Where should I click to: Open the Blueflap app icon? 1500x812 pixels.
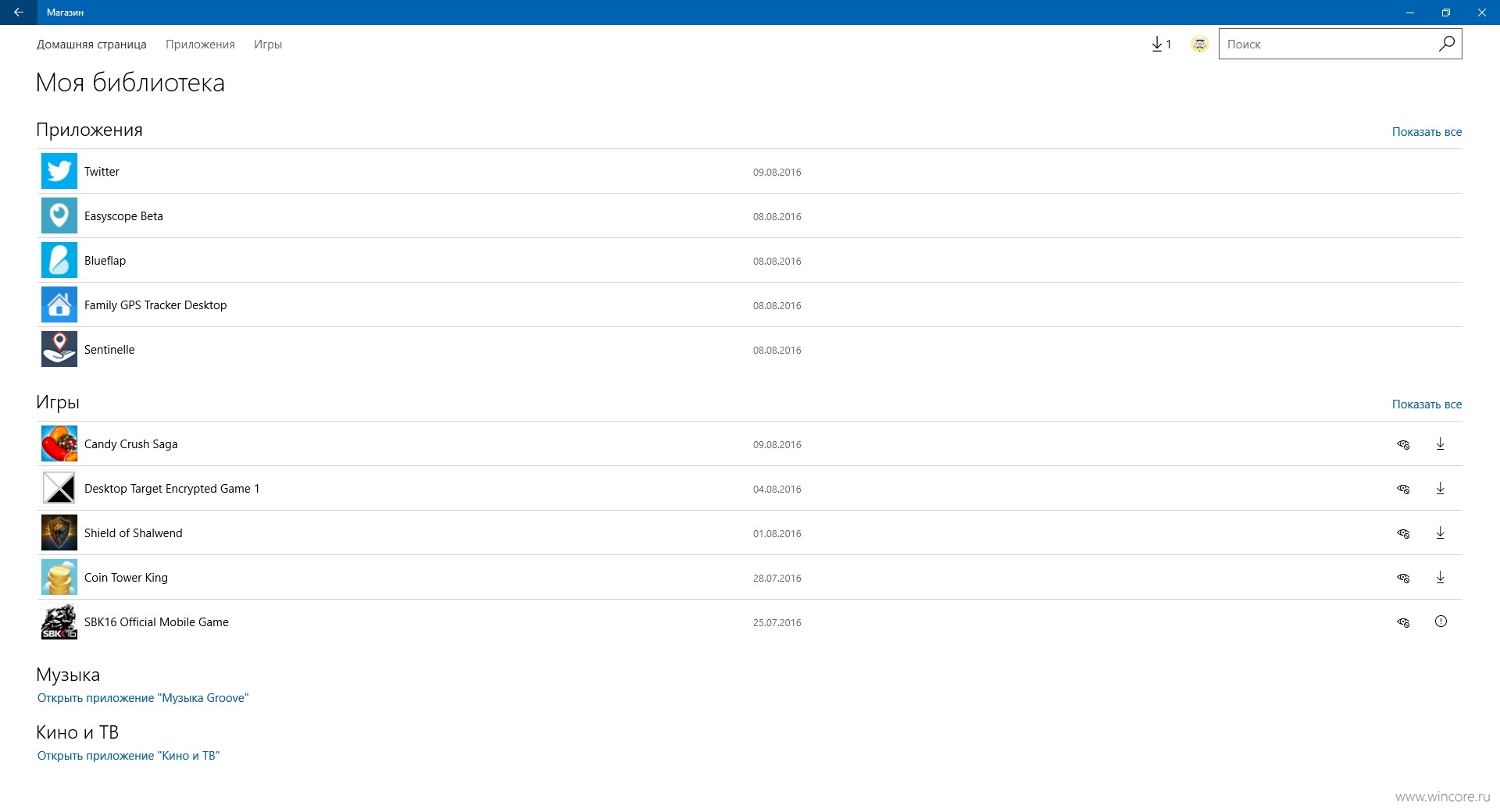pyautogui.click(x=59, y=260)
